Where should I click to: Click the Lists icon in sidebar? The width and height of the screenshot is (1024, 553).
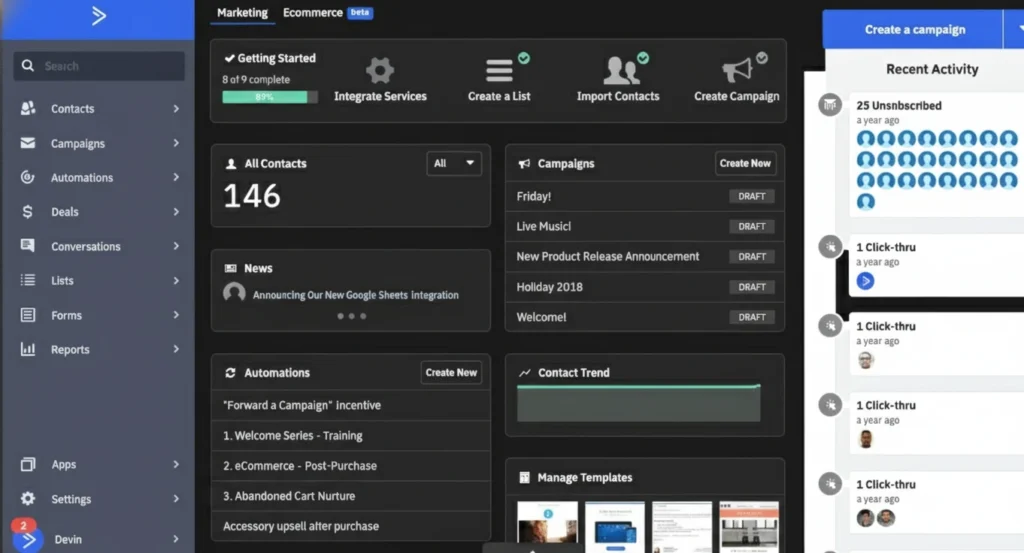(x=27, y=280)
